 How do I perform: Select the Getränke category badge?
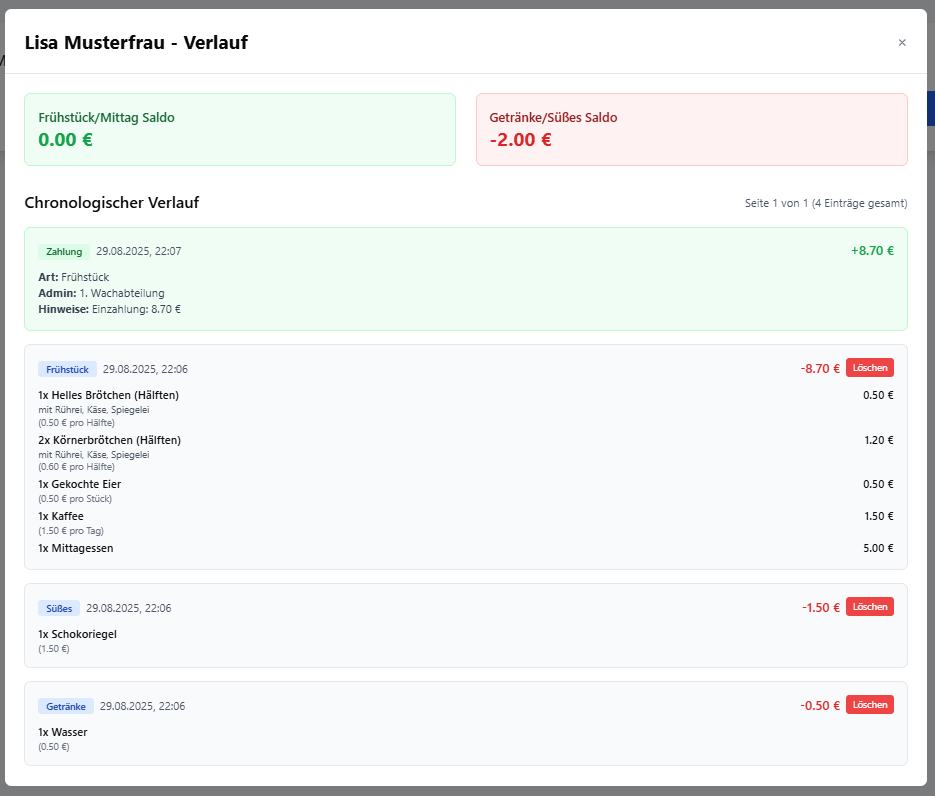[66, 706]
